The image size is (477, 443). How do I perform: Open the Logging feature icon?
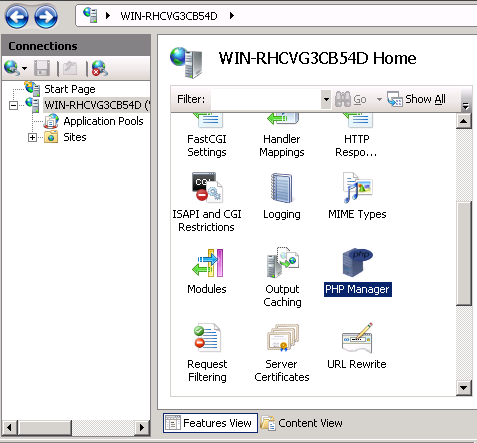[282, 188]
